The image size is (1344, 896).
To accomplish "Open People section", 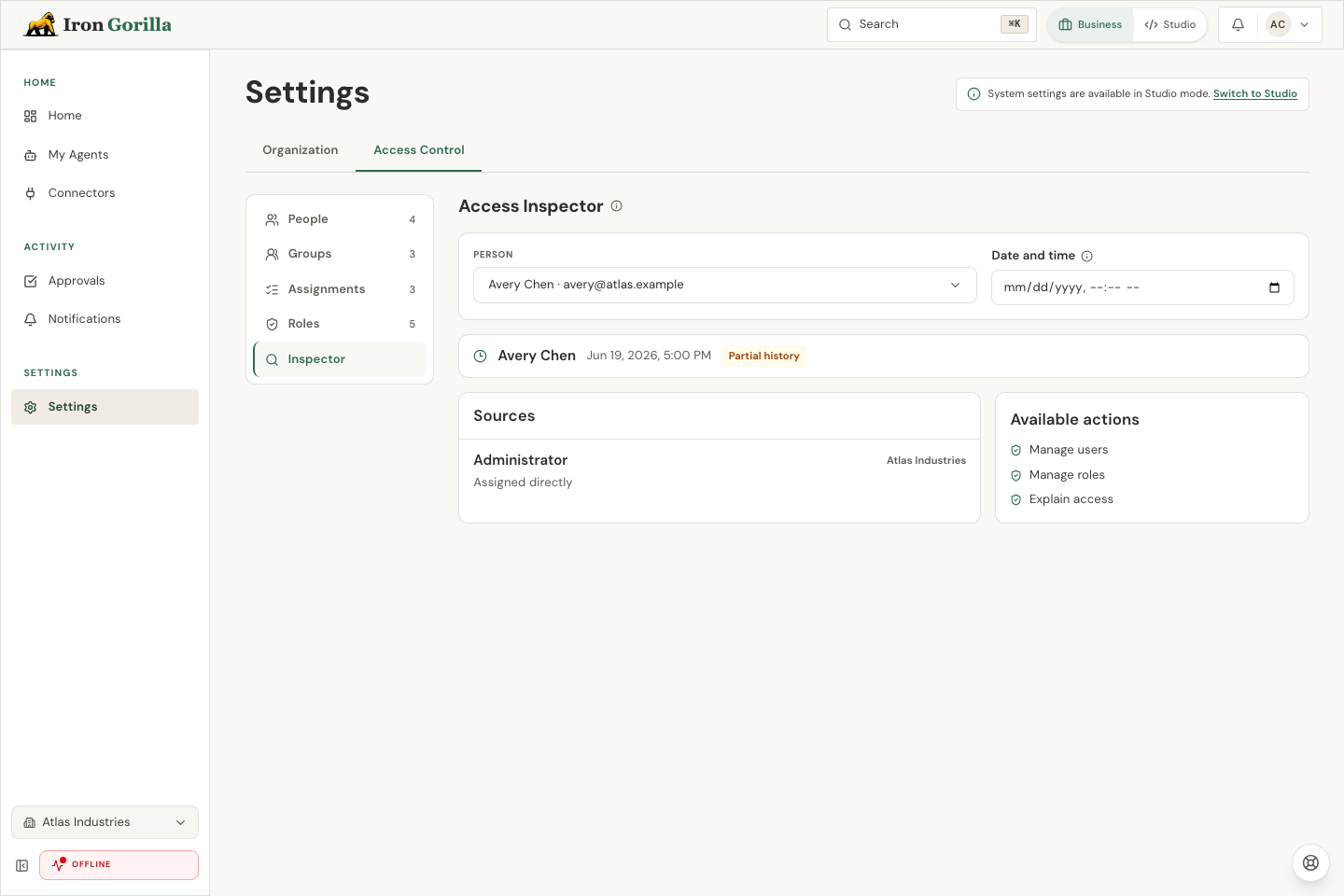I will pos(340,219).
